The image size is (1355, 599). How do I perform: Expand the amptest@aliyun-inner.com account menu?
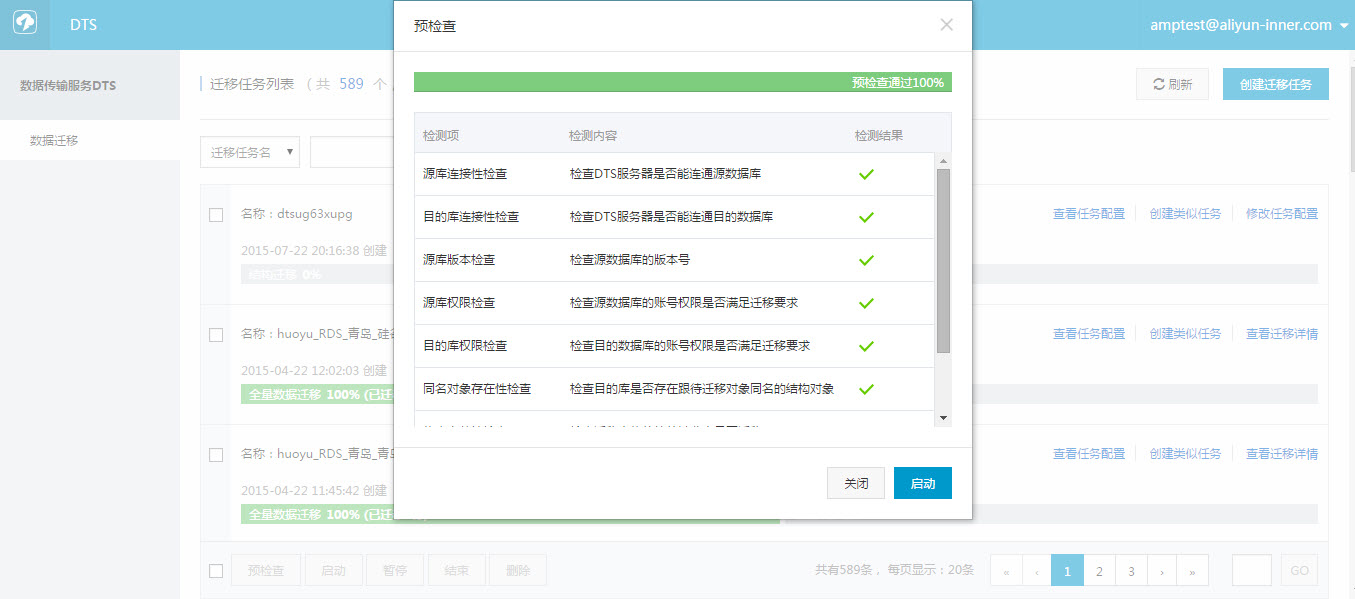[1243, 24]
